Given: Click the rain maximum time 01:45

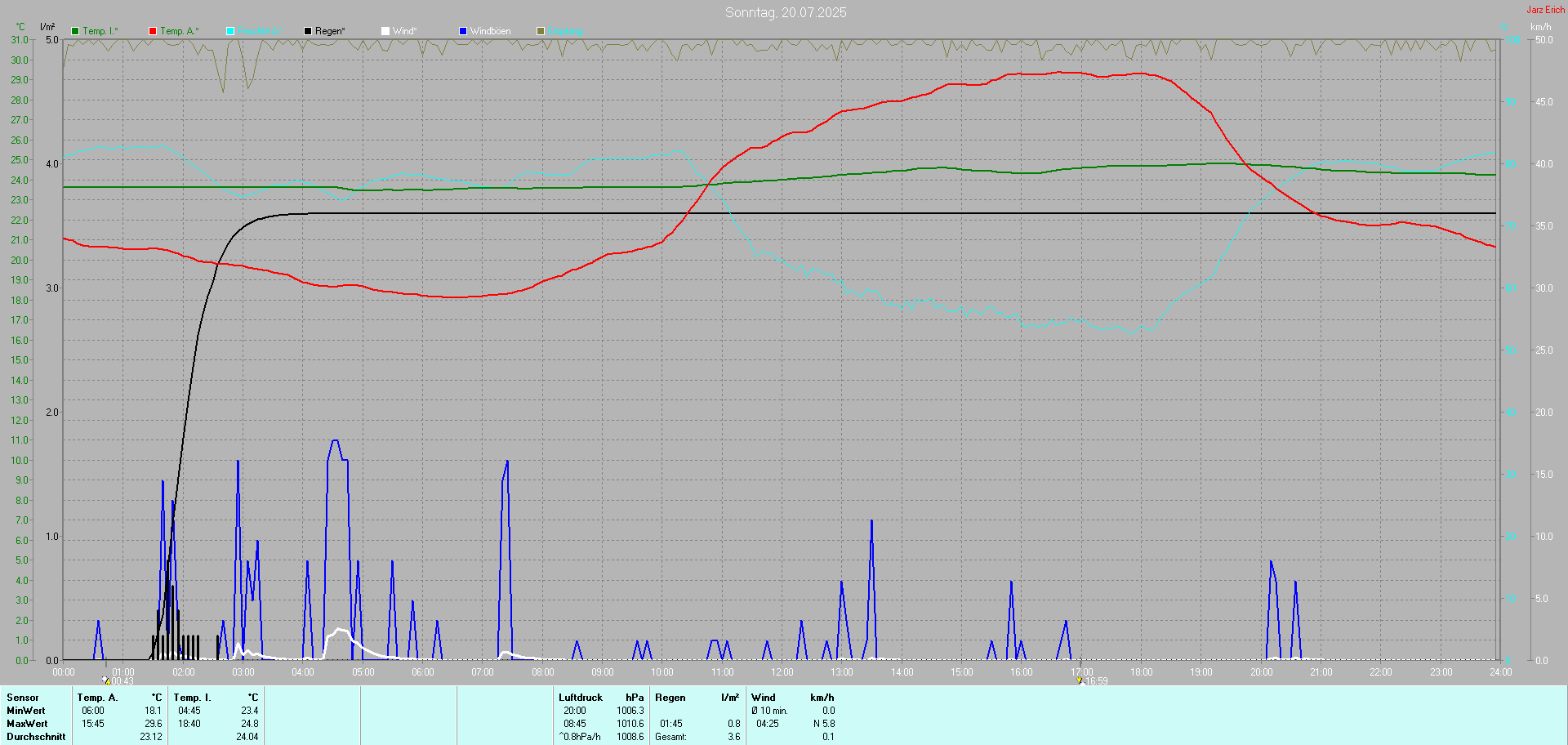Looking at the screenshot, I should tap(671, 724).
